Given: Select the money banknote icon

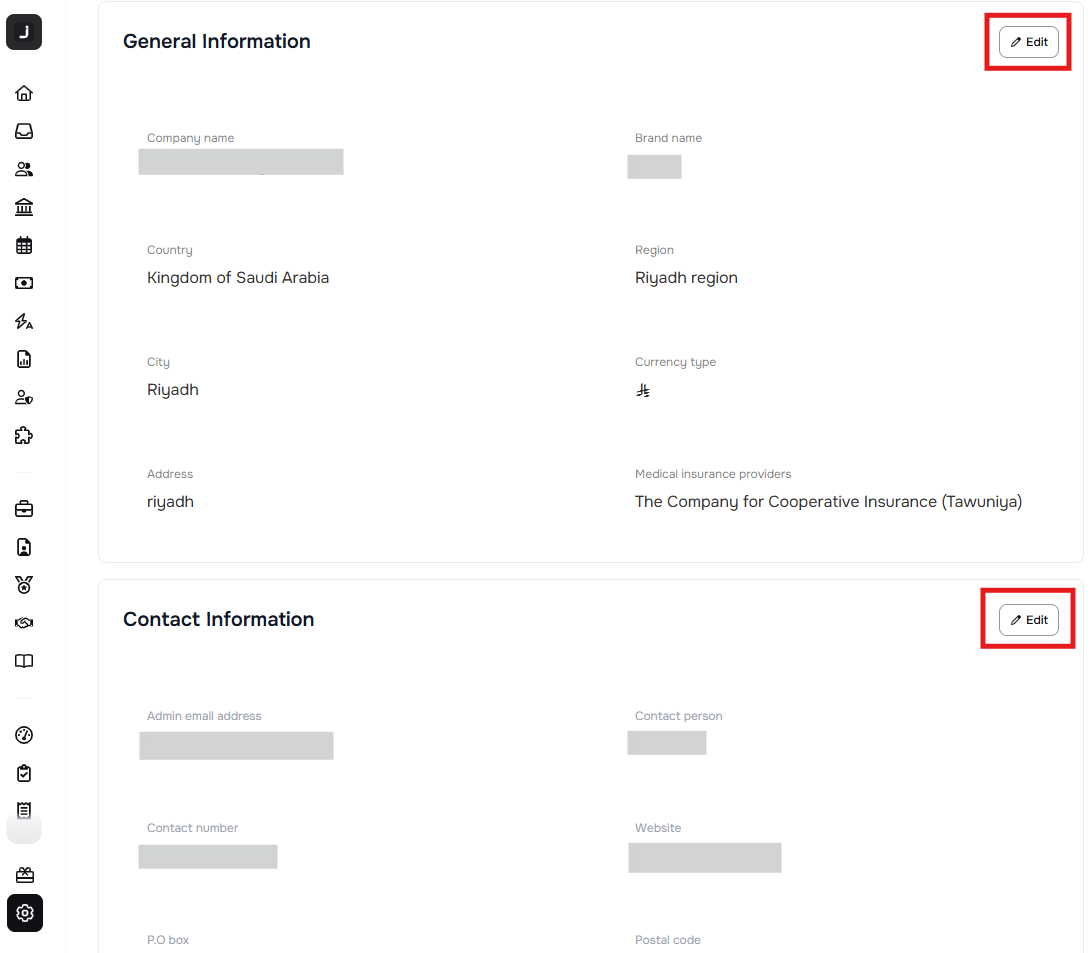Looking at the screenshot, I should tap(24, 283).
